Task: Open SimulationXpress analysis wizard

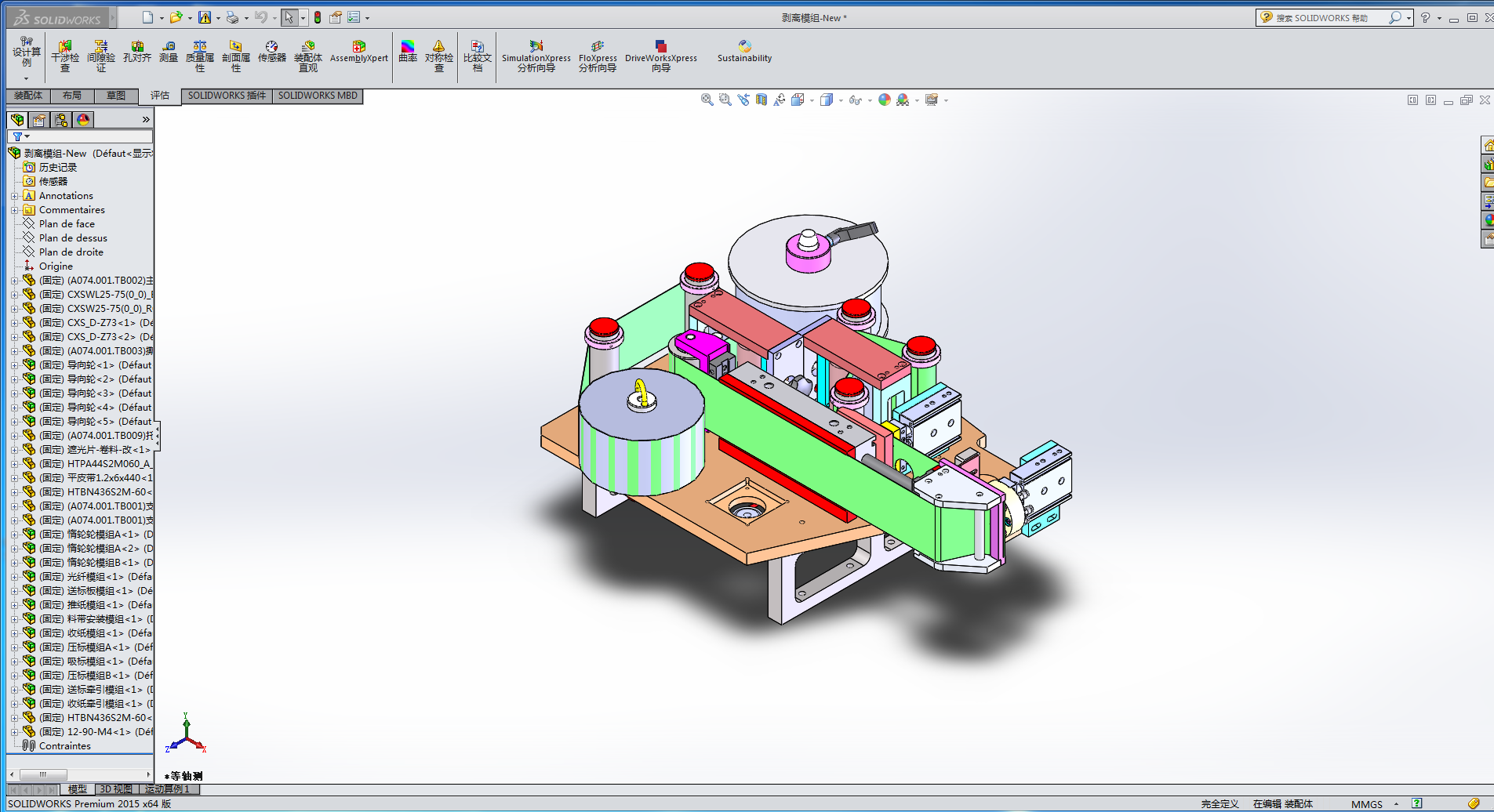Action: click(536, 56)
